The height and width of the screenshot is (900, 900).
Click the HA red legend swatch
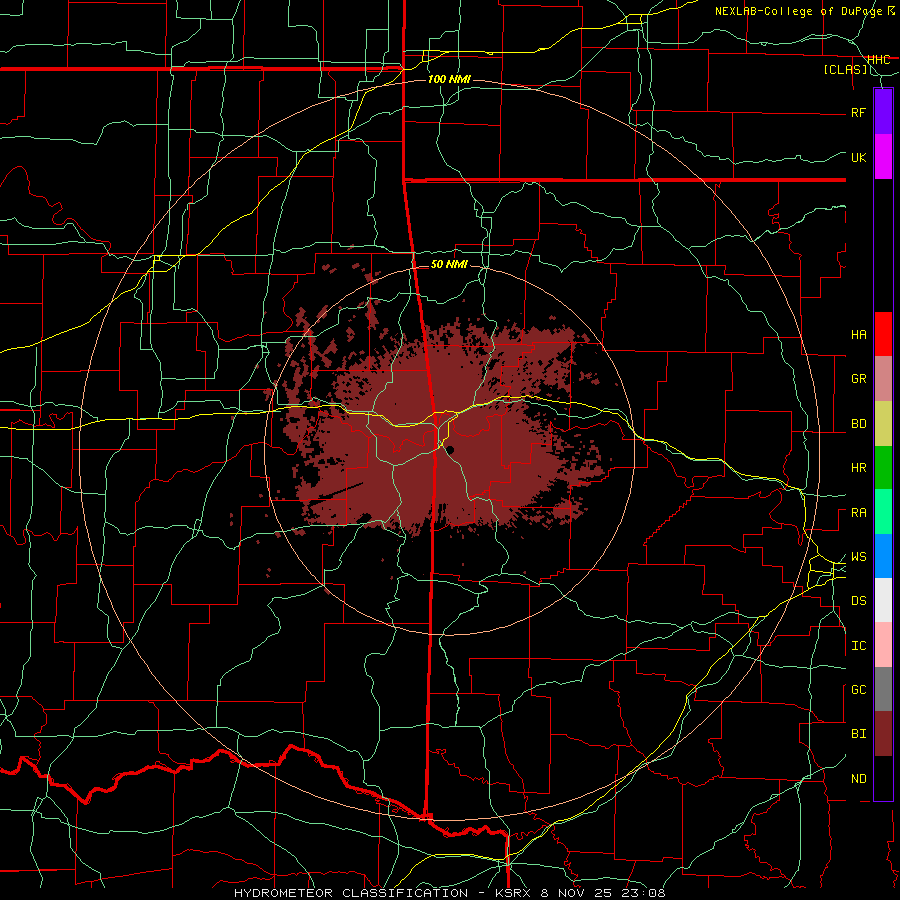(883, 334)
